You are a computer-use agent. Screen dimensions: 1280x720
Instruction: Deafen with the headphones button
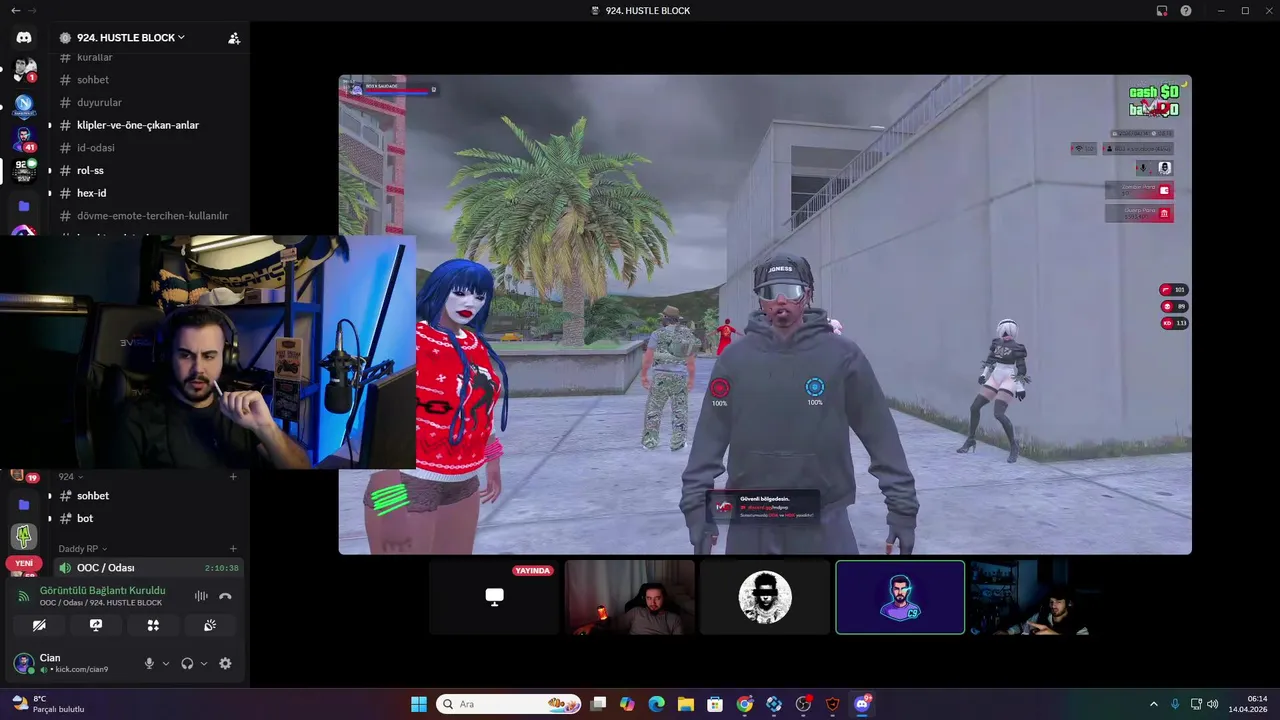pyautogui.click(x=187, y=663)
